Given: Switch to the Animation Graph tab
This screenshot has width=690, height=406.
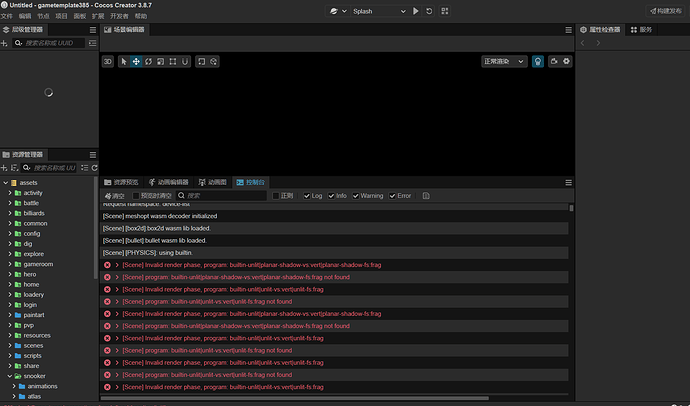Looking at the screenshot, I should (213, 182).
